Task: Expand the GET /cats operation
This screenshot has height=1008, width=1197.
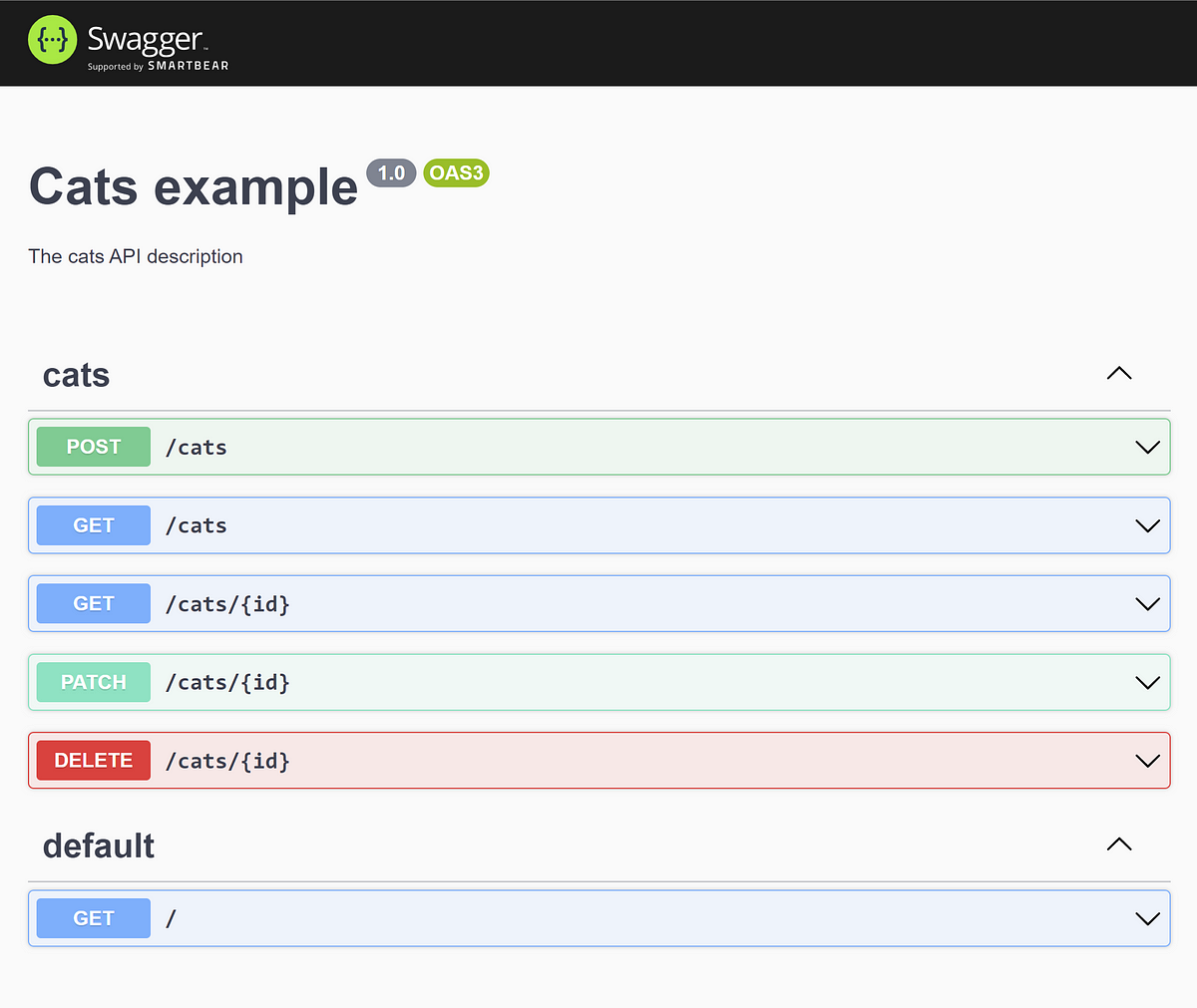Action: point(1146,525)
